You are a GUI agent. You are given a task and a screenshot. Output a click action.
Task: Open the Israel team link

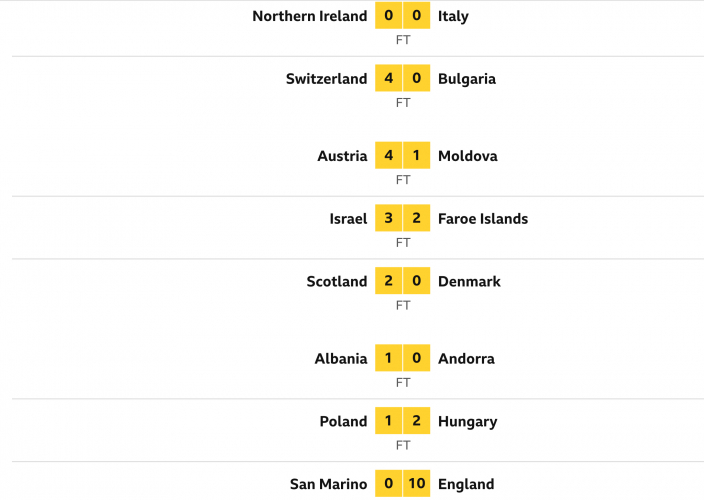coord(348,219)
